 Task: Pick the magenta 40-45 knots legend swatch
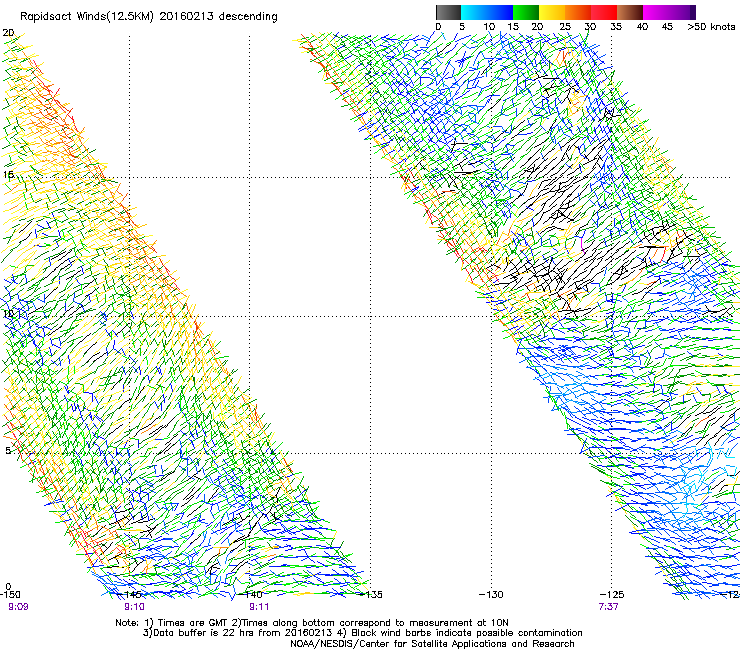click(x=656, y=12)
